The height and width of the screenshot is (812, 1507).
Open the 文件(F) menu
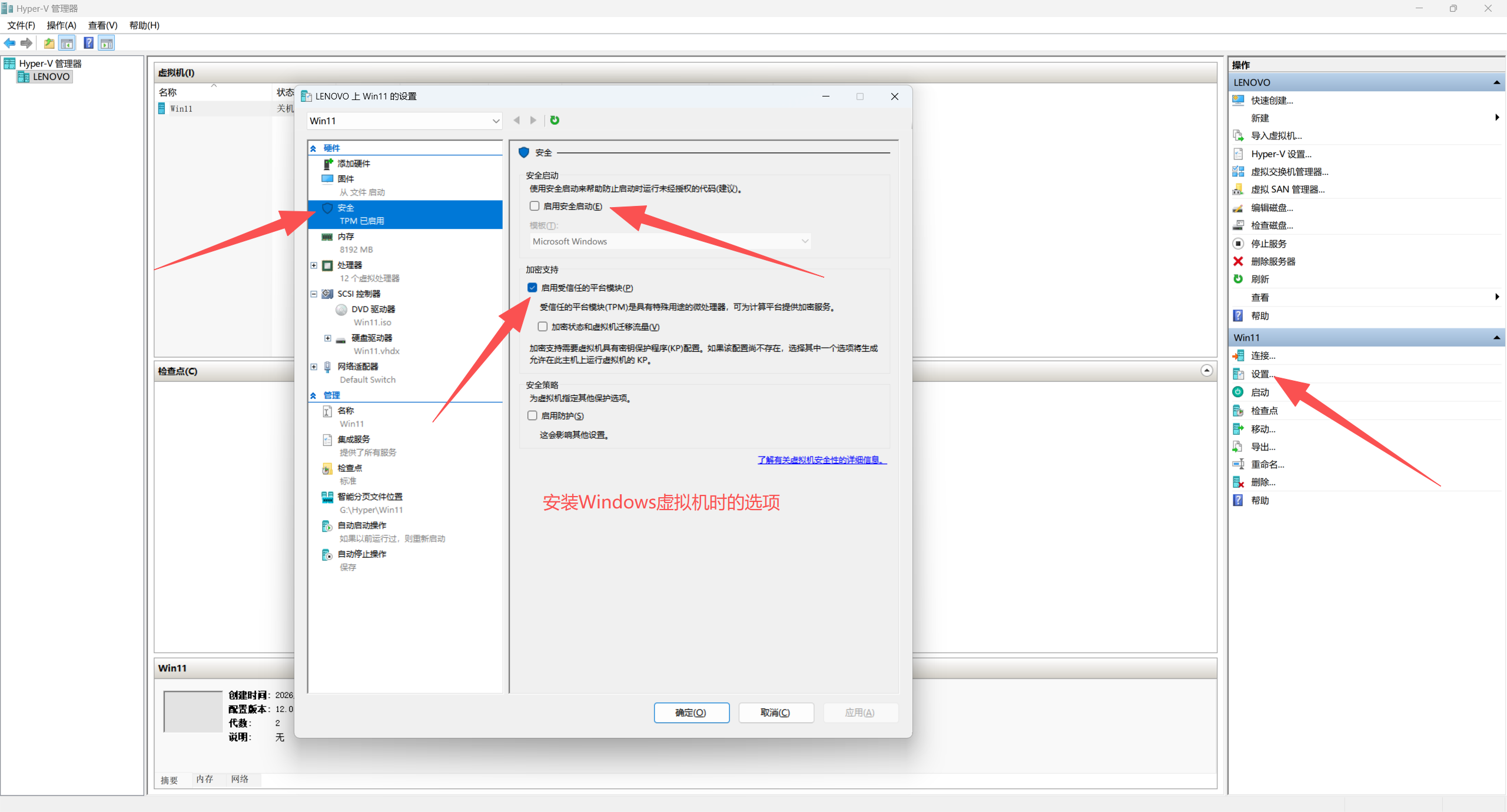[x=21, y=25]
